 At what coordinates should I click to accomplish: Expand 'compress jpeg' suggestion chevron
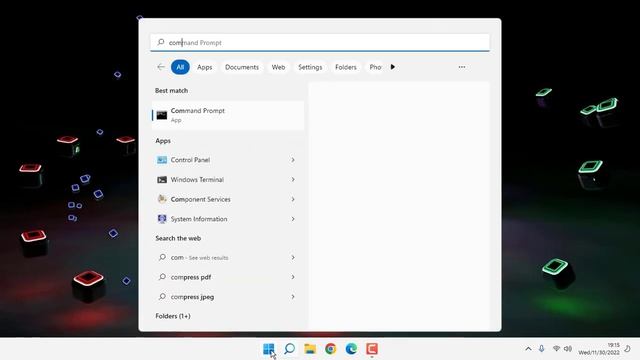[293, 296]
